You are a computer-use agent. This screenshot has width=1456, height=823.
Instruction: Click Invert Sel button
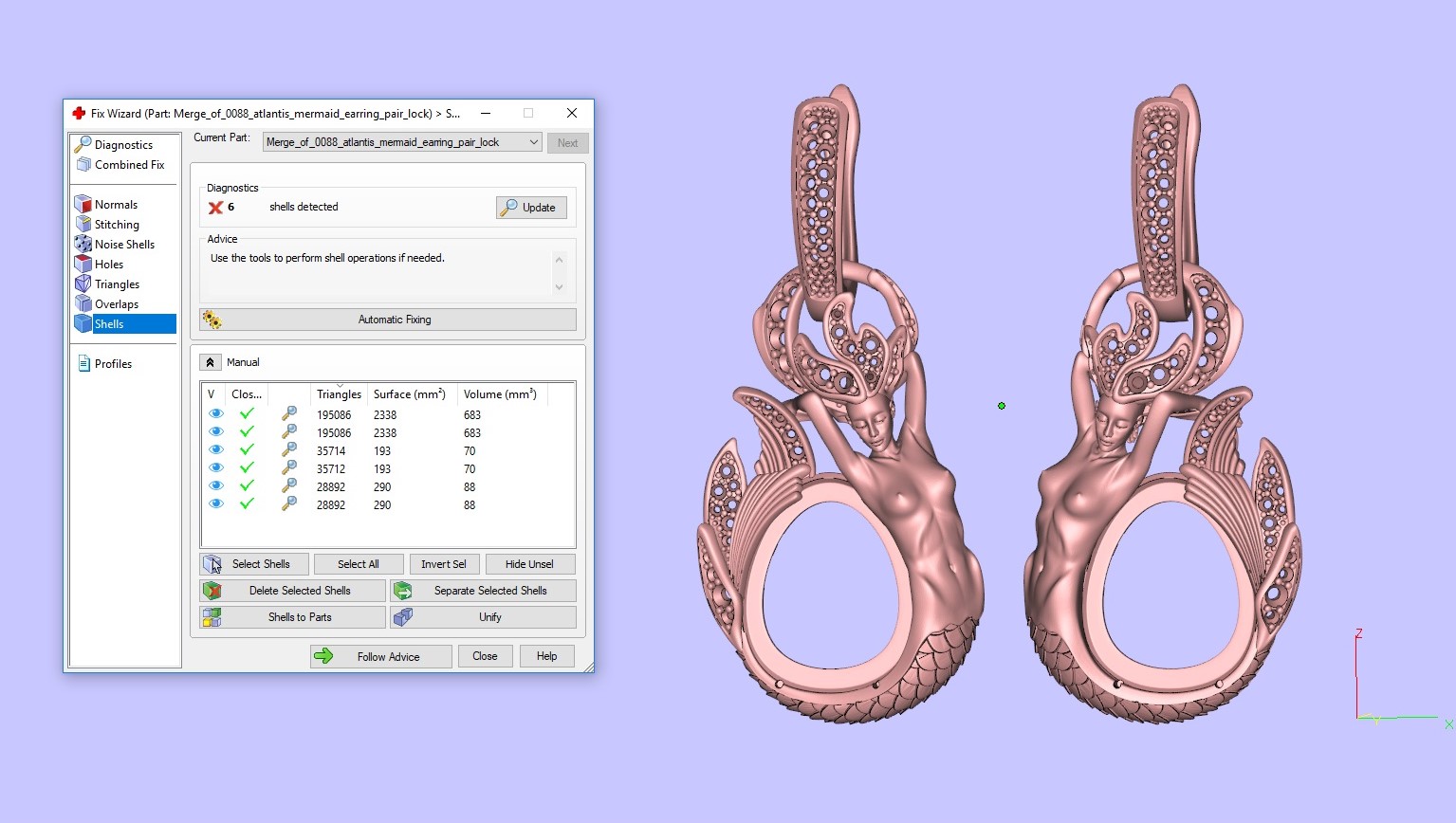[x=444, y=564]
